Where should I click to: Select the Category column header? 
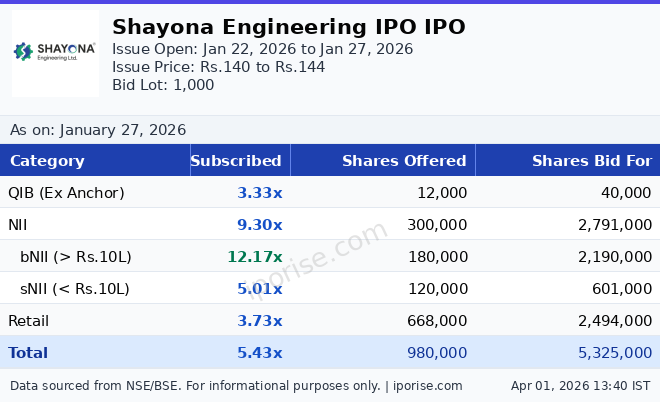pos(47,161)
